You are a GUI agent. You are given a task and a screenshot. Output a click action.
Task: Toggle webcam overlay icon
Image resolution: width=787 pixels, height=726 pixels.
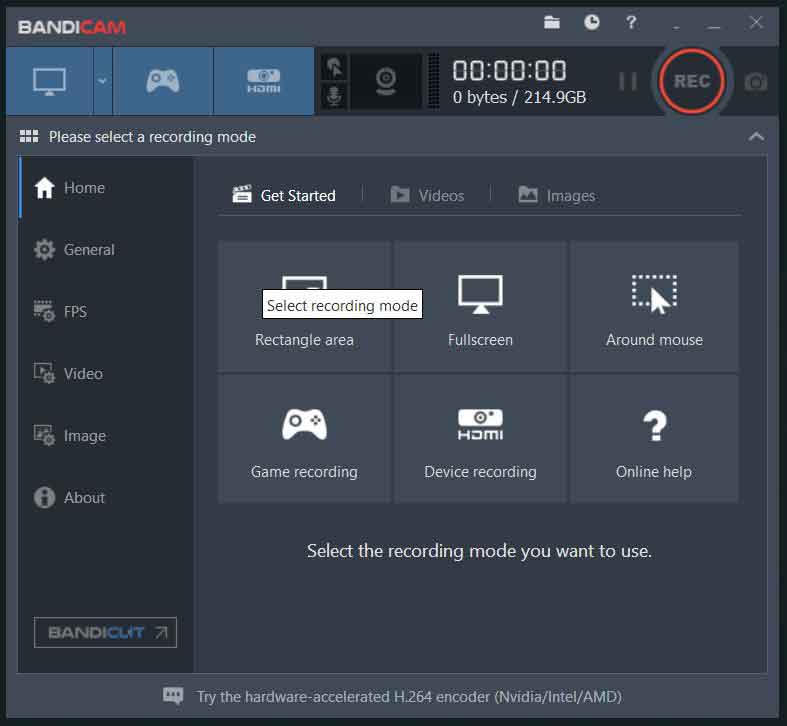[385, 81]
